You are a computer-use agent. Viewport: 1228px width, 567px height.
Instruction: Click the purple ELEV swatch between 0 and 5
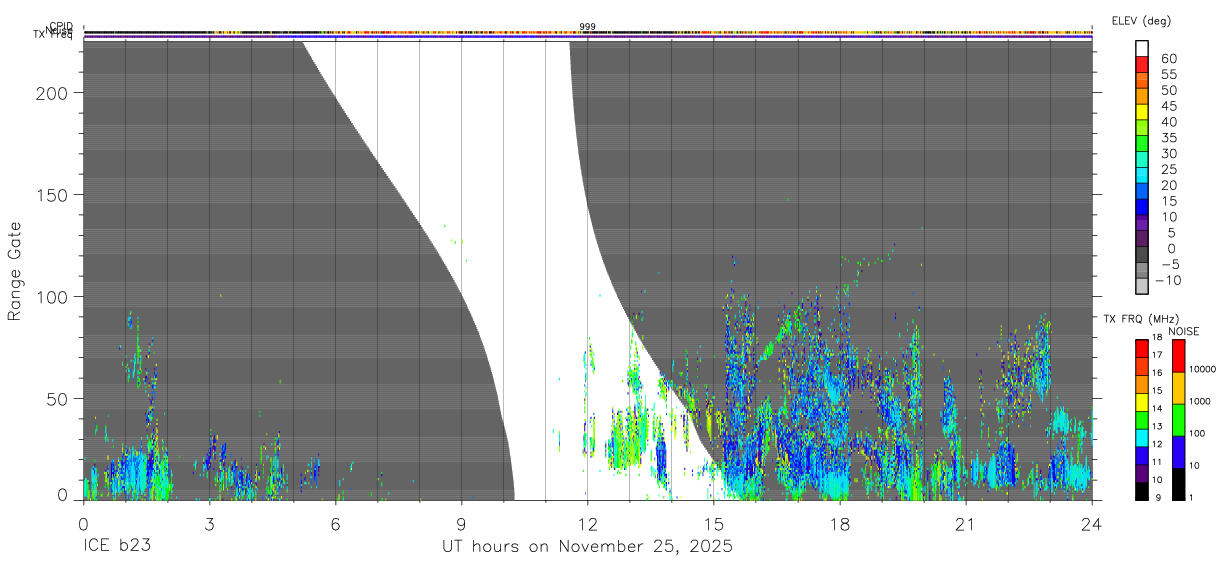tap(1142, 240)
